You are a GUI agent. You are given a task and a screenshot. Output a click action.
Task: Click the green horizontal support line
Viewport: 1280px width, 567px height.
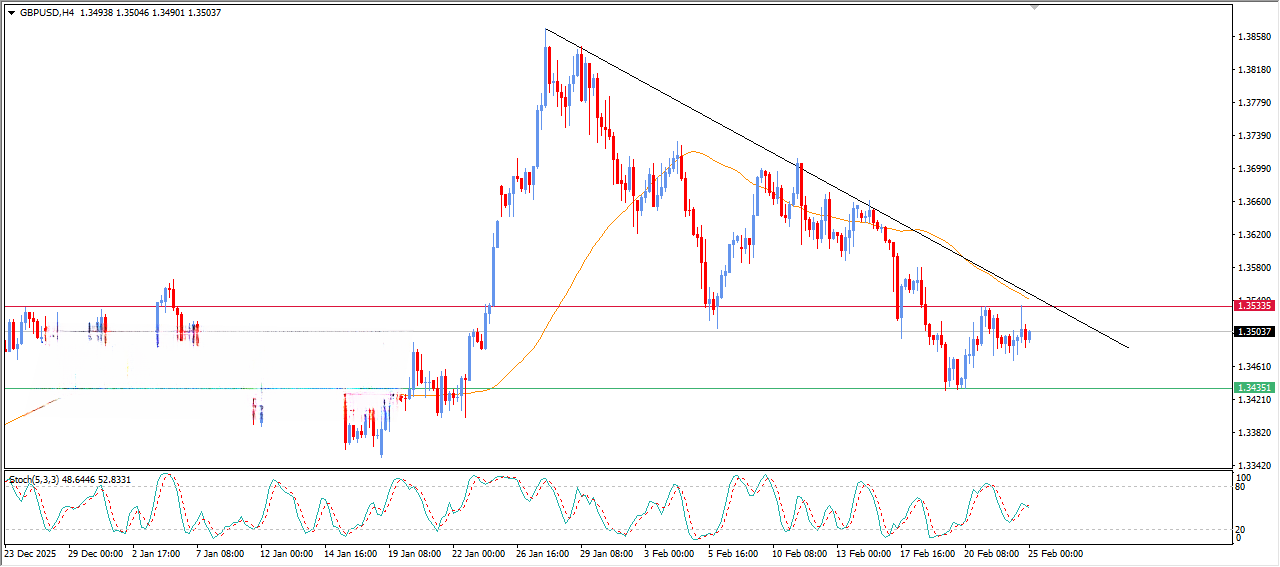(700, 388)
